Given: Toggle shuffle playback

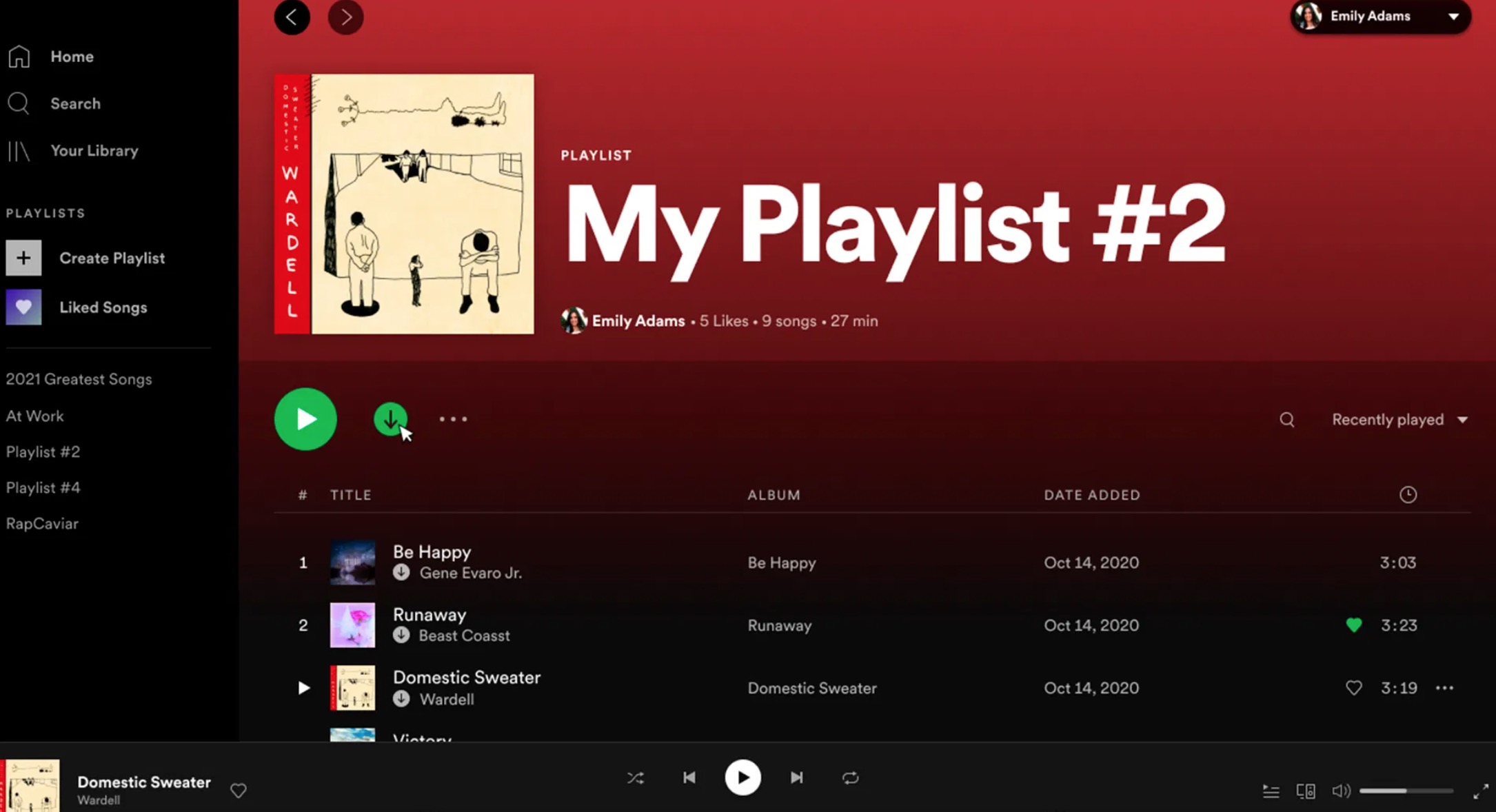Looking at the screenshot, I should 636,778.
